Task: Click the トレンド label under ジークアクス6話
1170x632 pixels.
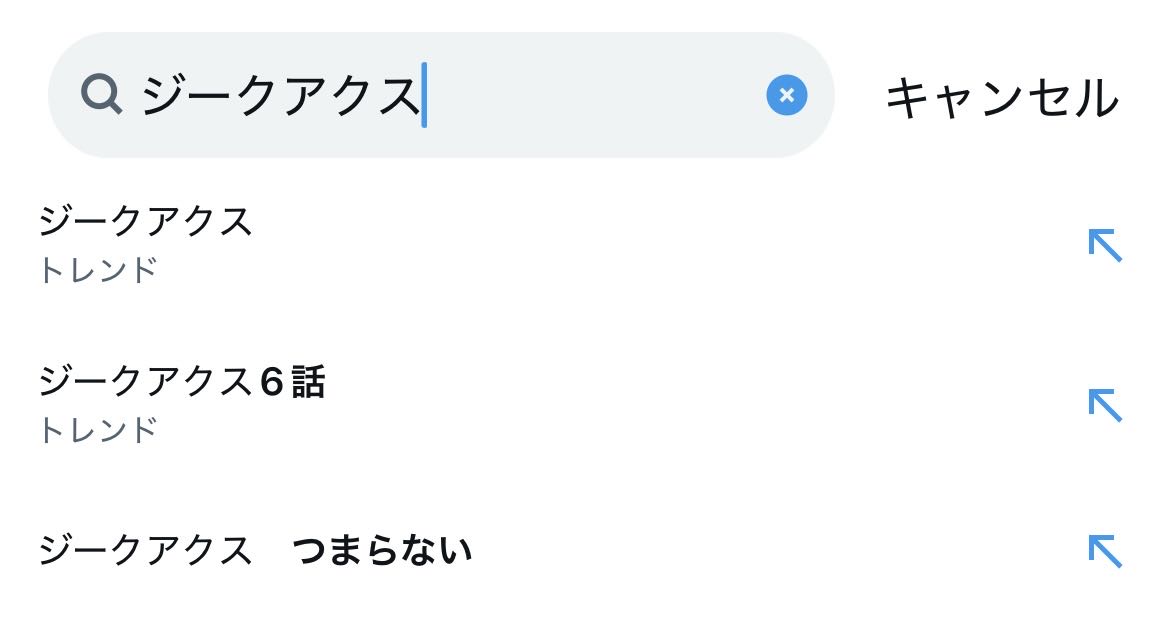Action: [98, 430]
